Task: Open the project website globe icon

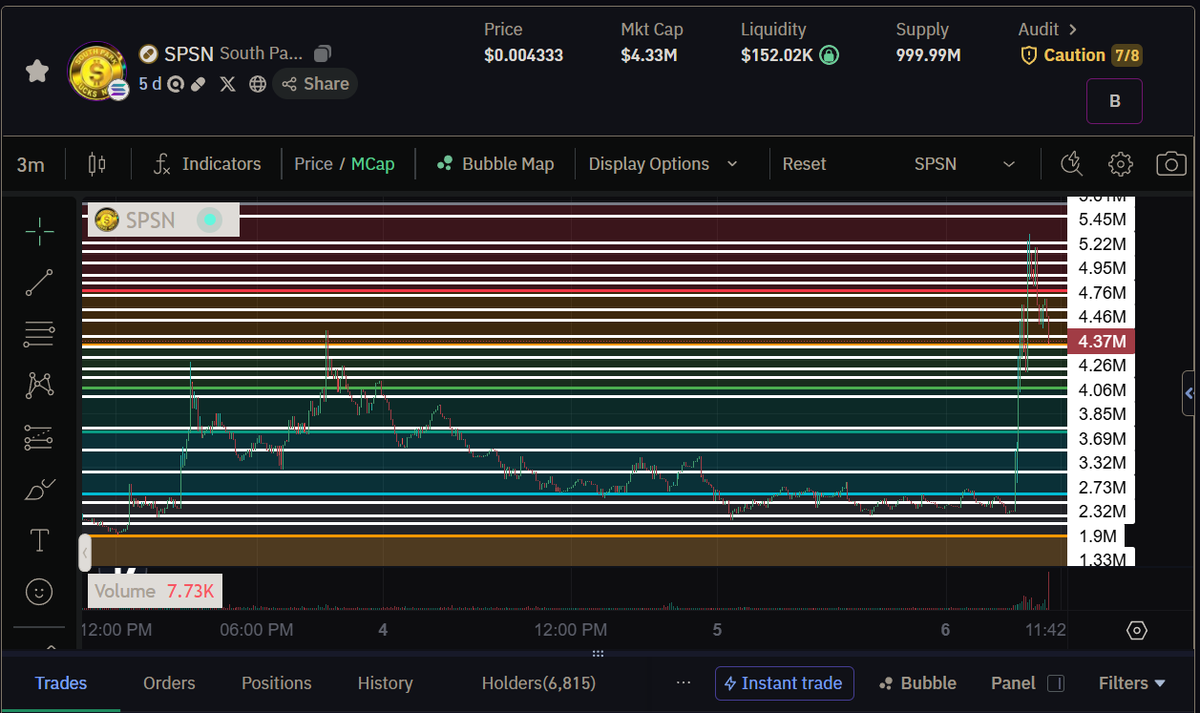Action: 257,84
